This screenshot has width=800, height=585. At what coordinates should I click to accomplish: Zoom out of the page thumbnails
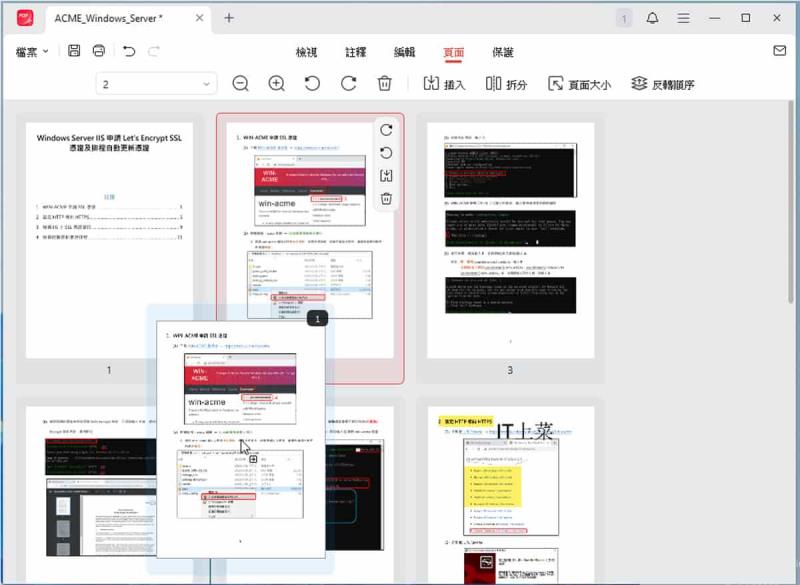(x=240, y=84)
